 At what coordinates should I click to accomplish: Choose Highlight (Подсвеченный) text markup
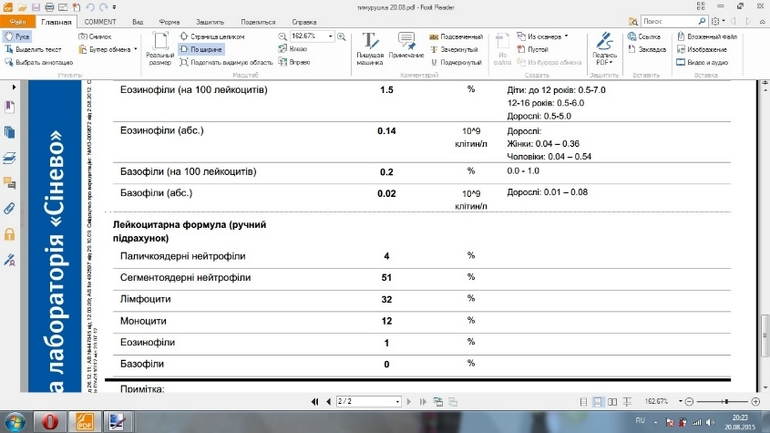(455, 36)
